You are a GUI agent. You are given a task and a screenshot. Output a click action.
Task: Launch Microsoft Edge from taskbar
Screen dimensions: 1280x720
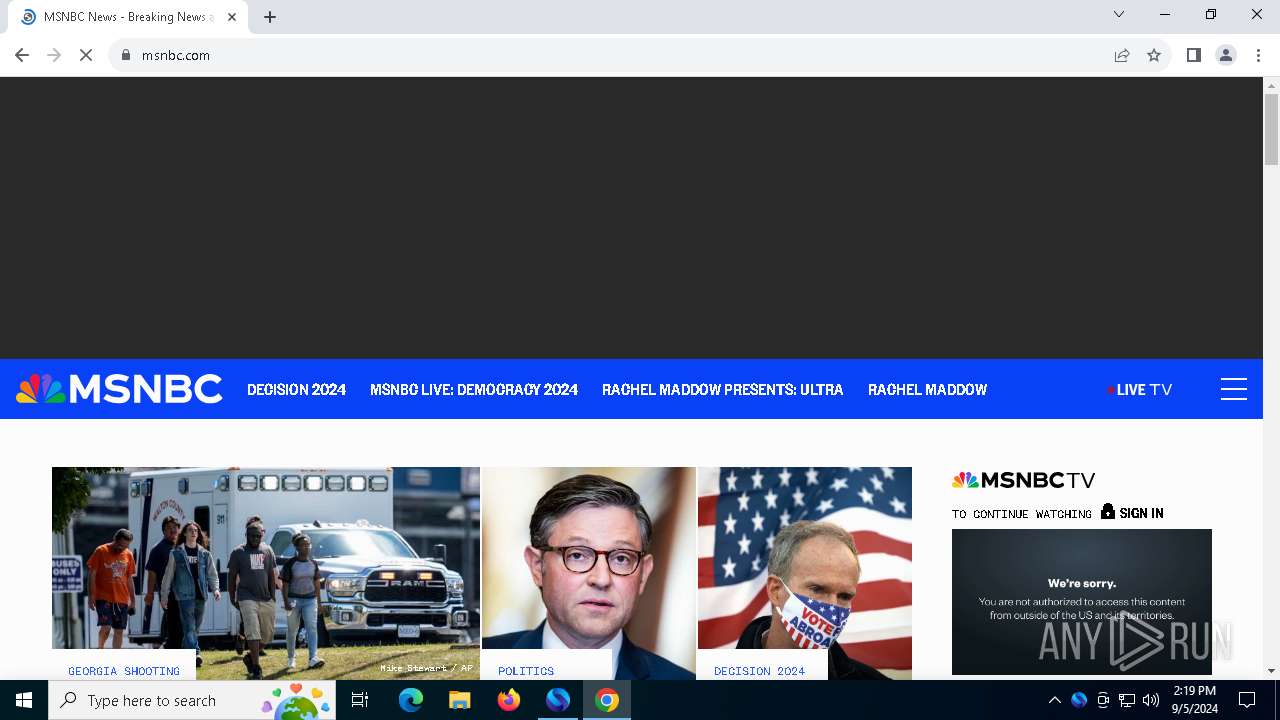(x=411, y=700)
